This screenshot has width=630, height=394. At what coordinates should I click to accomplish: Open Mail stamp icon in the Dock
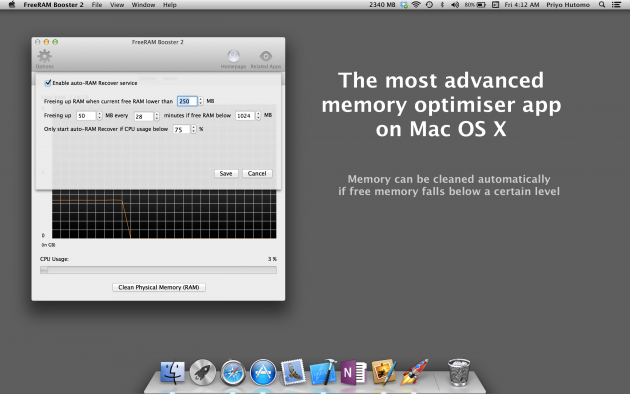point(293,372)
